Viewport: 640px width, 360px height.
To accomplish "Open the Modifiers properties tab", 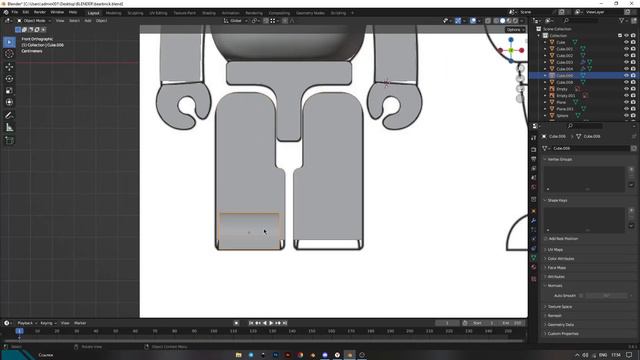I will pyautogui.click(x=533, y=220).
